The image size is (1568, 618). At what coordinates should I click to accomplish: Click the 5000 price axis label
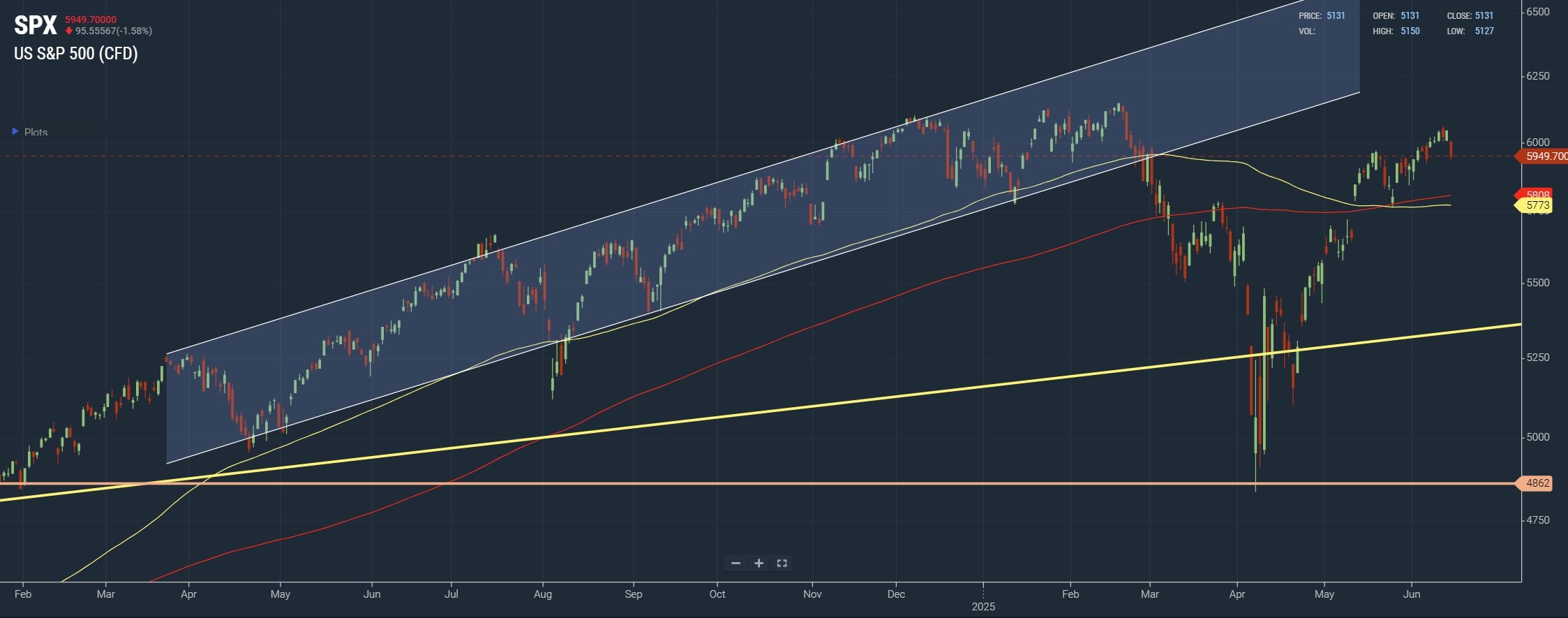[x=1538, y=437]
